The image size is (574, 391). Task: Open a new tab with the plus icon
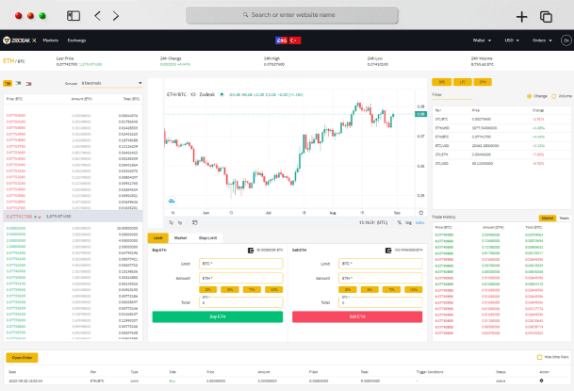pos(522,16)
